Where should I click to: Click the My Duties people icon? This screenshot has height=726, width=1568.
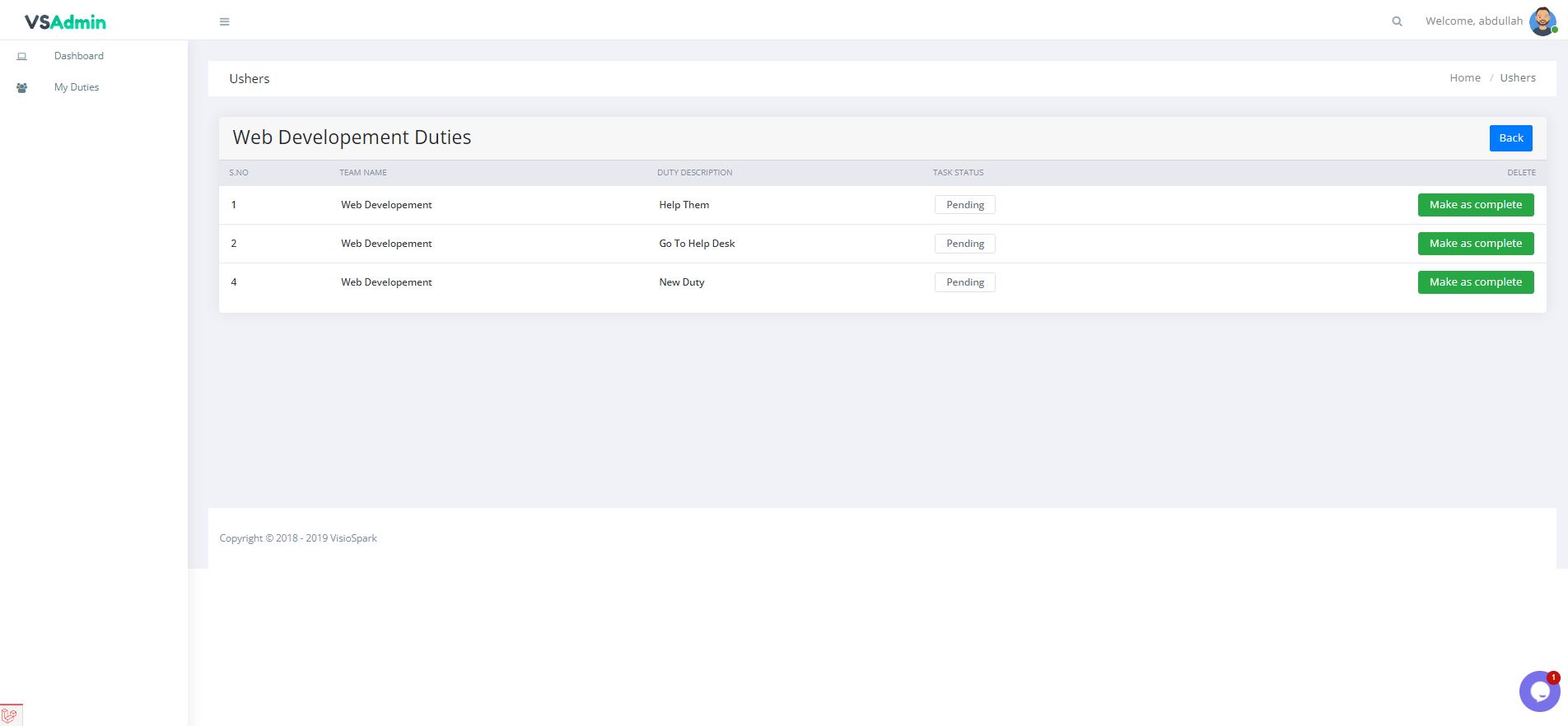click(22, 88)
